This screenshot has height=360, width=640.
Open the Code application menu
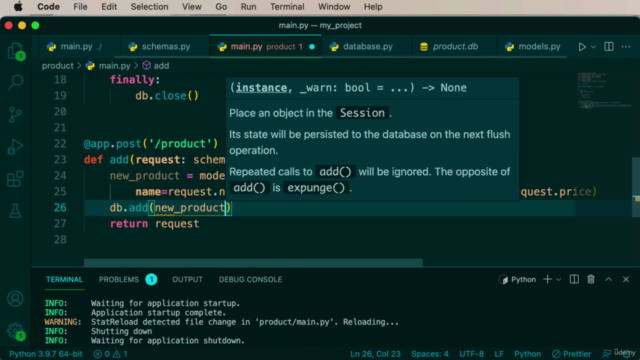pyautogui.click(x=48, y=7)
